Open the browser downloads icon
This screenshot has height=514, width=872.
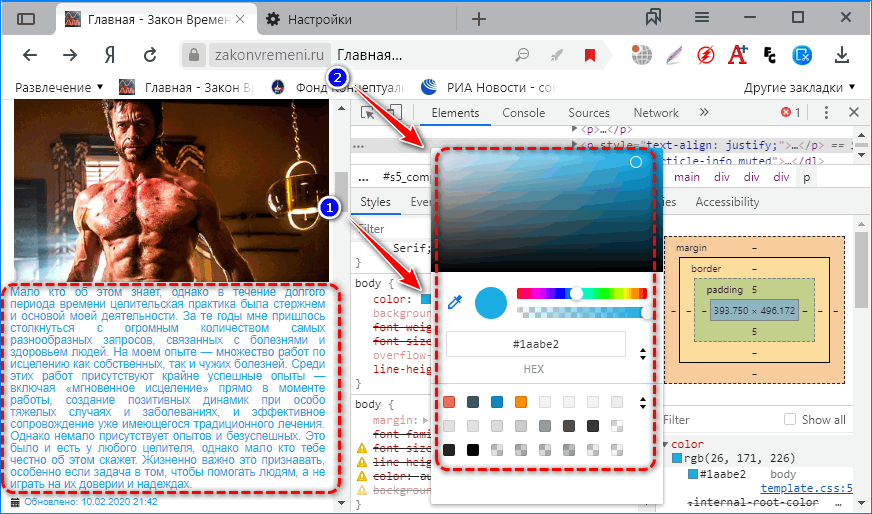tap(842, 54)
